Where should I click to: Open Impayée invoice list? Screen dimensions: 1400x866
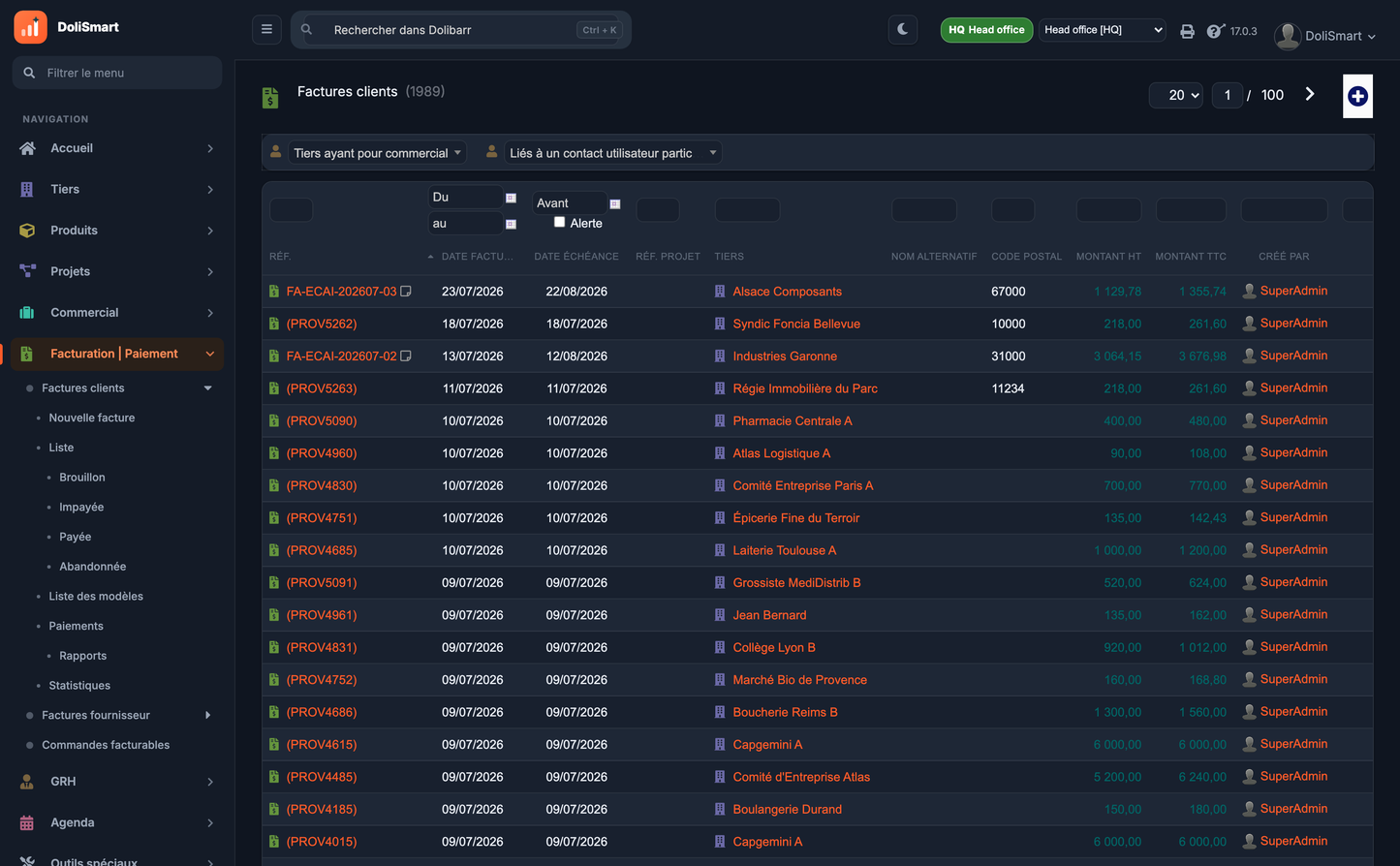(x=81, y=508)
